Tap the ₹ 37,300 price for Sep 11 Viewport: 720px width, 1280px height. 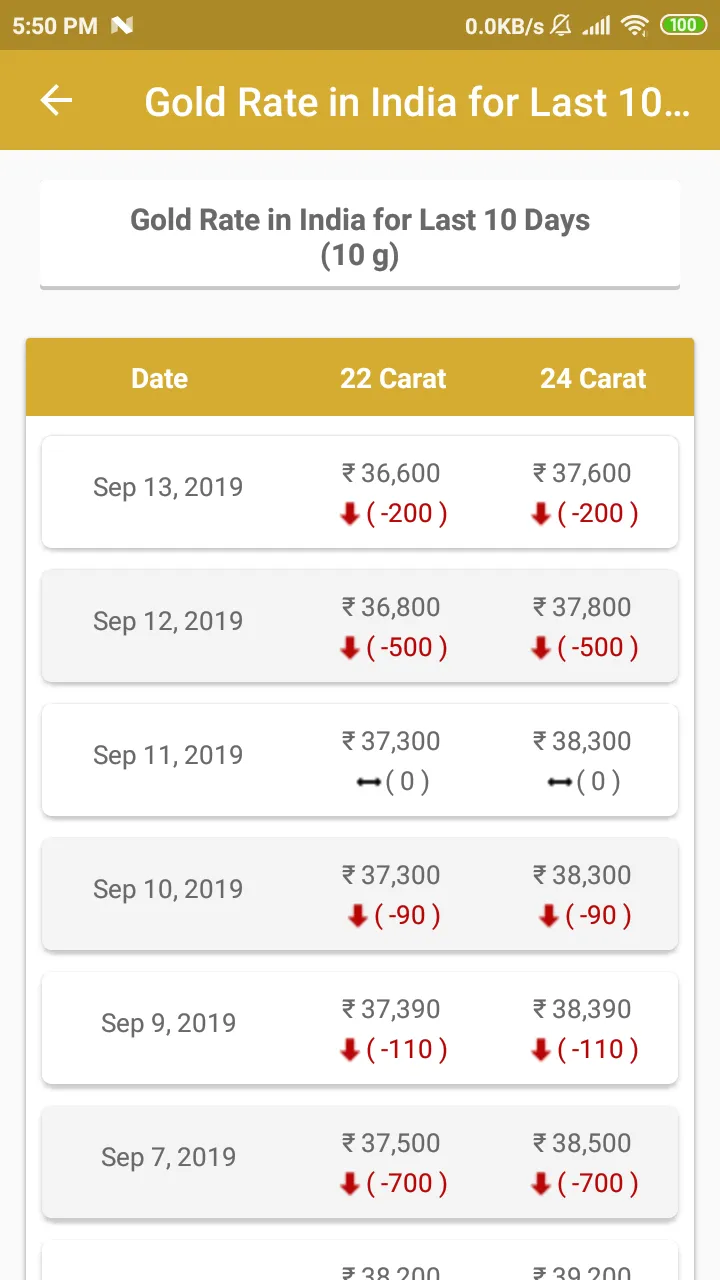(391, 741)
